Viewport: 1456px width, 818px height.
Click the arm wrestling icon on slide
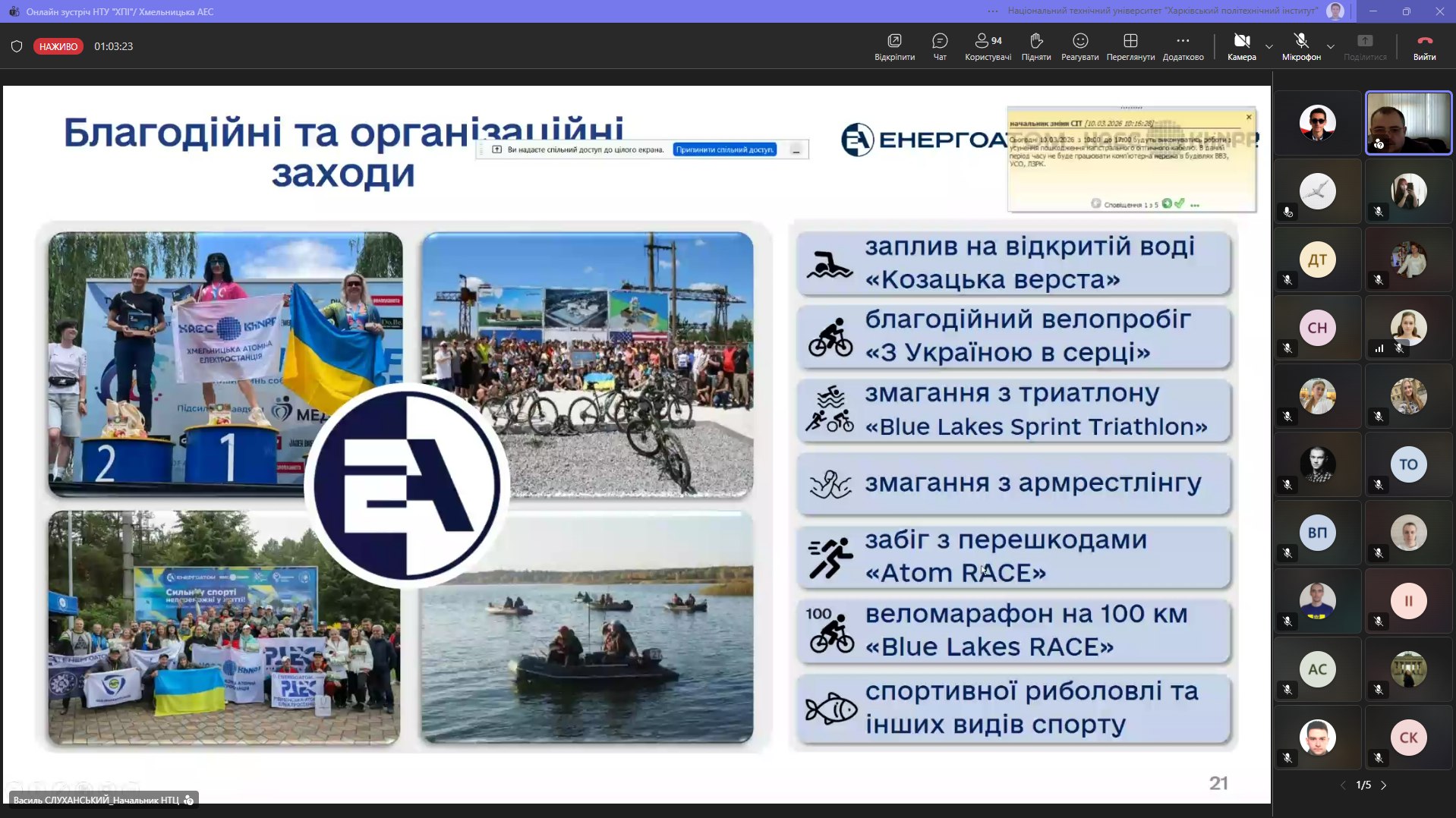(830, 484)
